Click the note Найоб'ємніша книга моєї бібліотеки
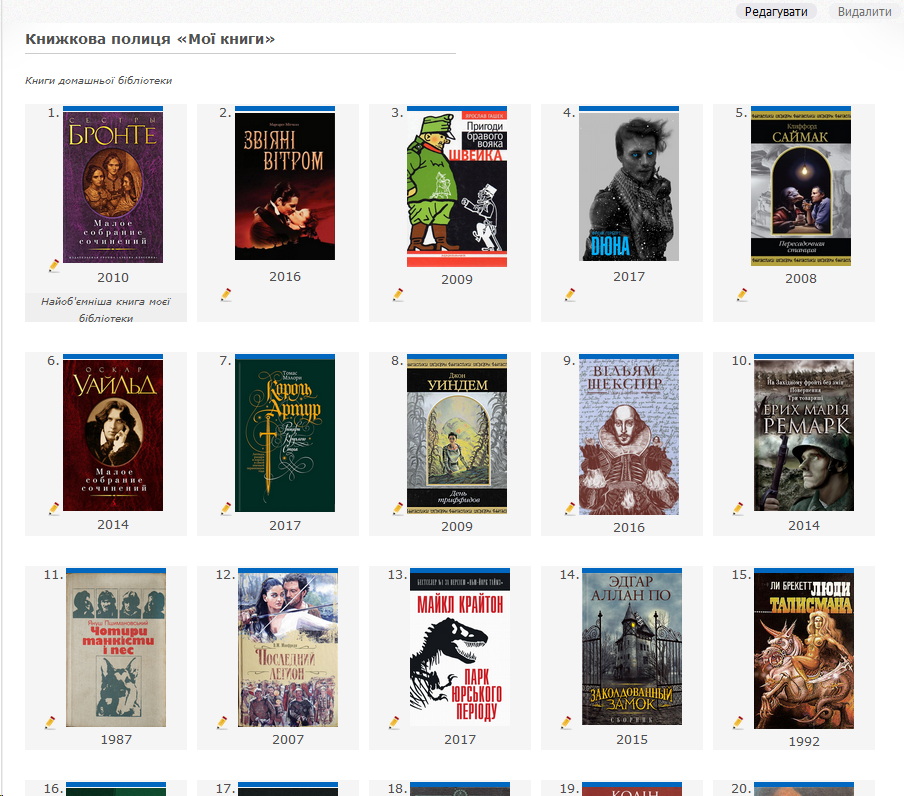The width and height of the screenshot is (904, 796). pos(106,310)
